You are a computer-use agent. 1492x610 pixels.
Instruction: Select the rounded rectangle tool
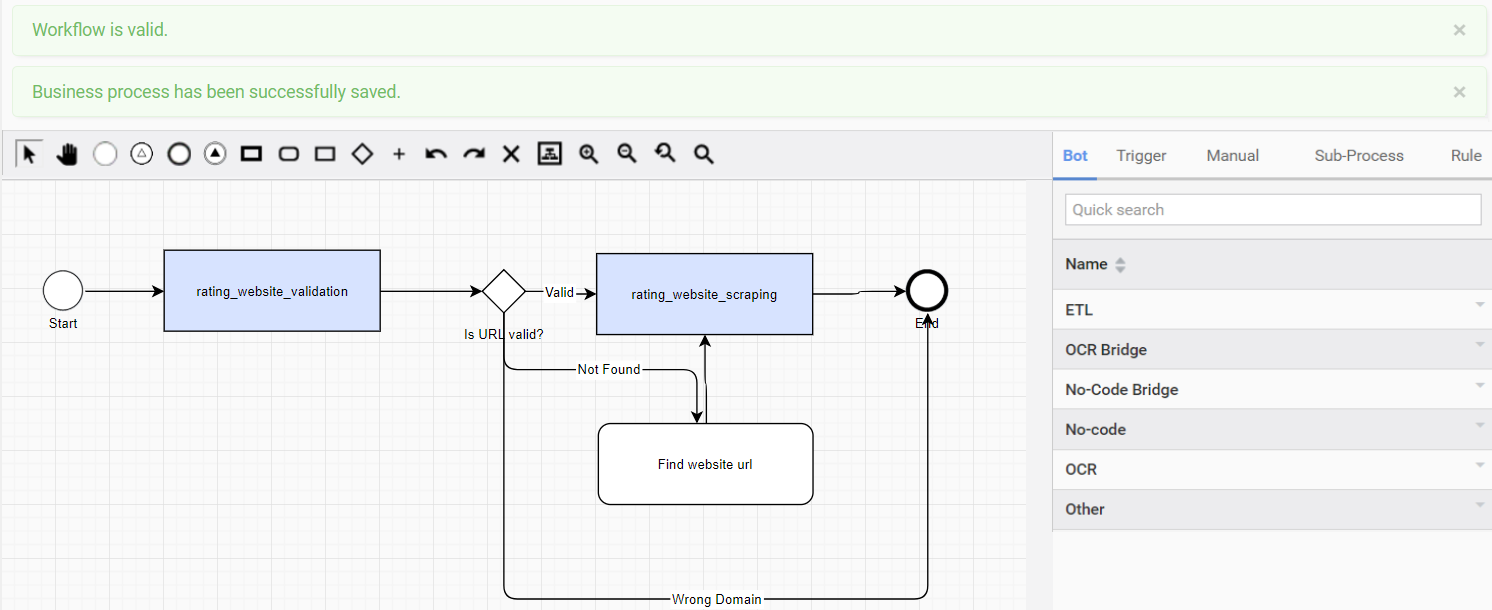point(288,154)
